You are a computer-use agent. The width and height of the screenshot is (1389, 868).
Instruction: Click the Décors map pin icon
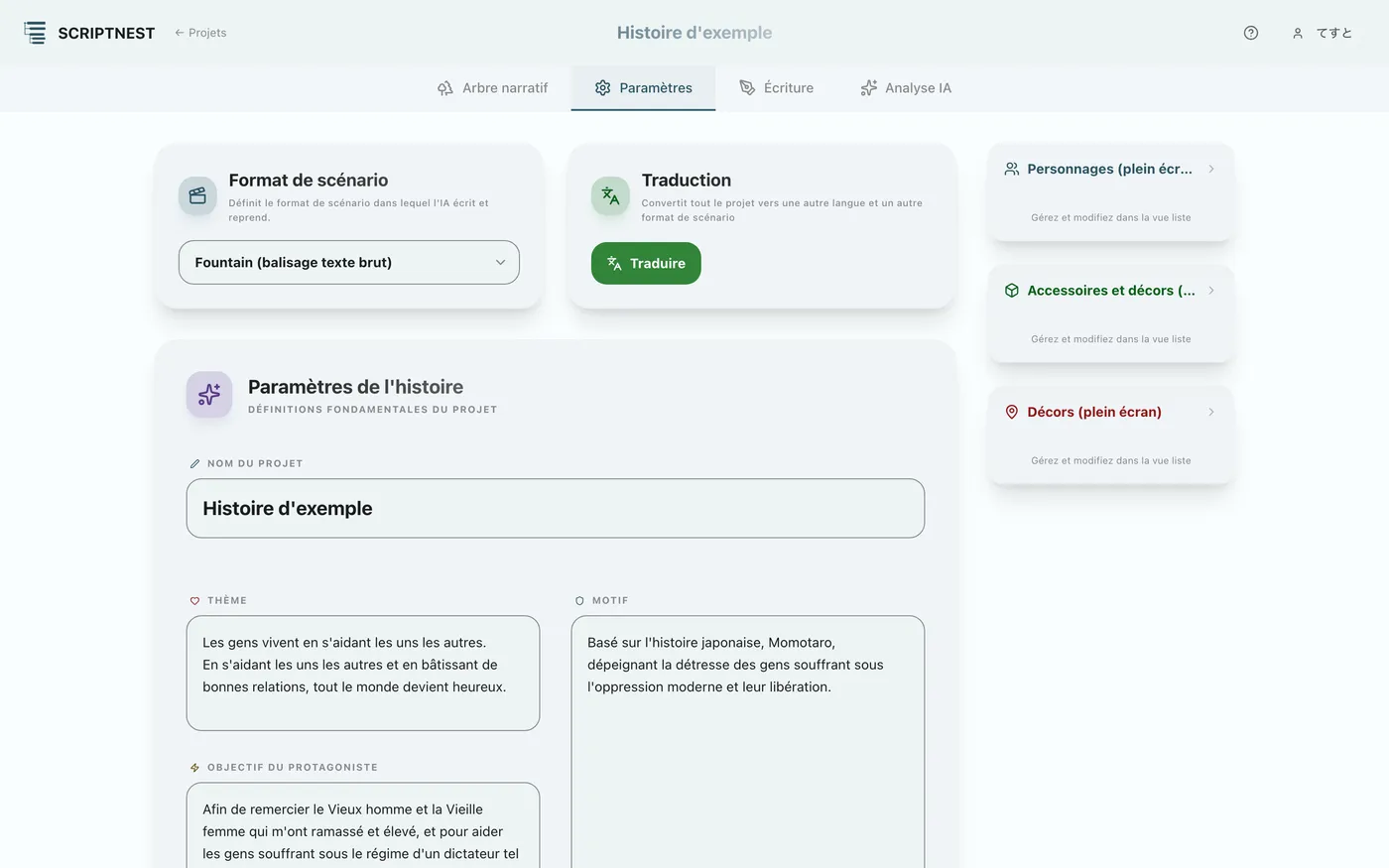point(1012,412)
